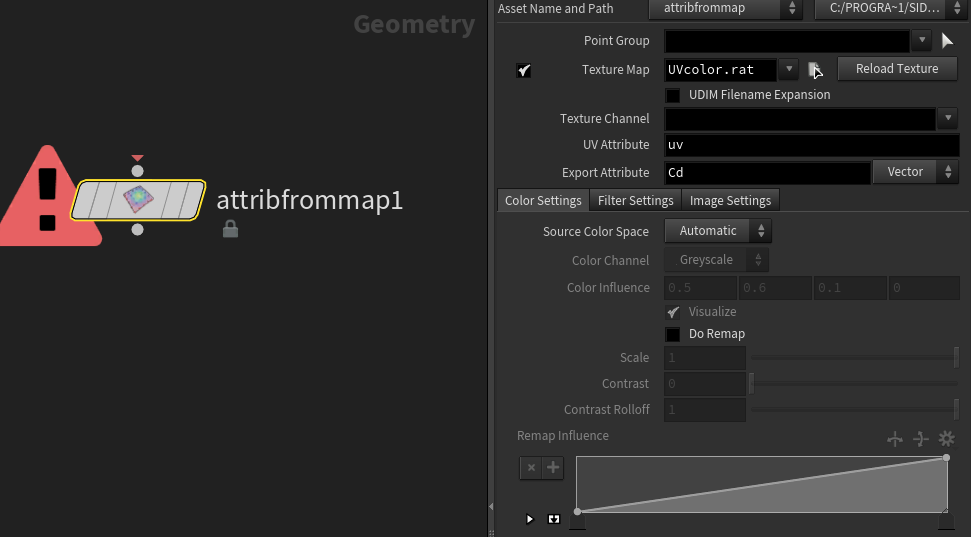Screen dimensions: 971x537
Task: Click the attribfrommap1 node icon
Action: coord(138,200)
